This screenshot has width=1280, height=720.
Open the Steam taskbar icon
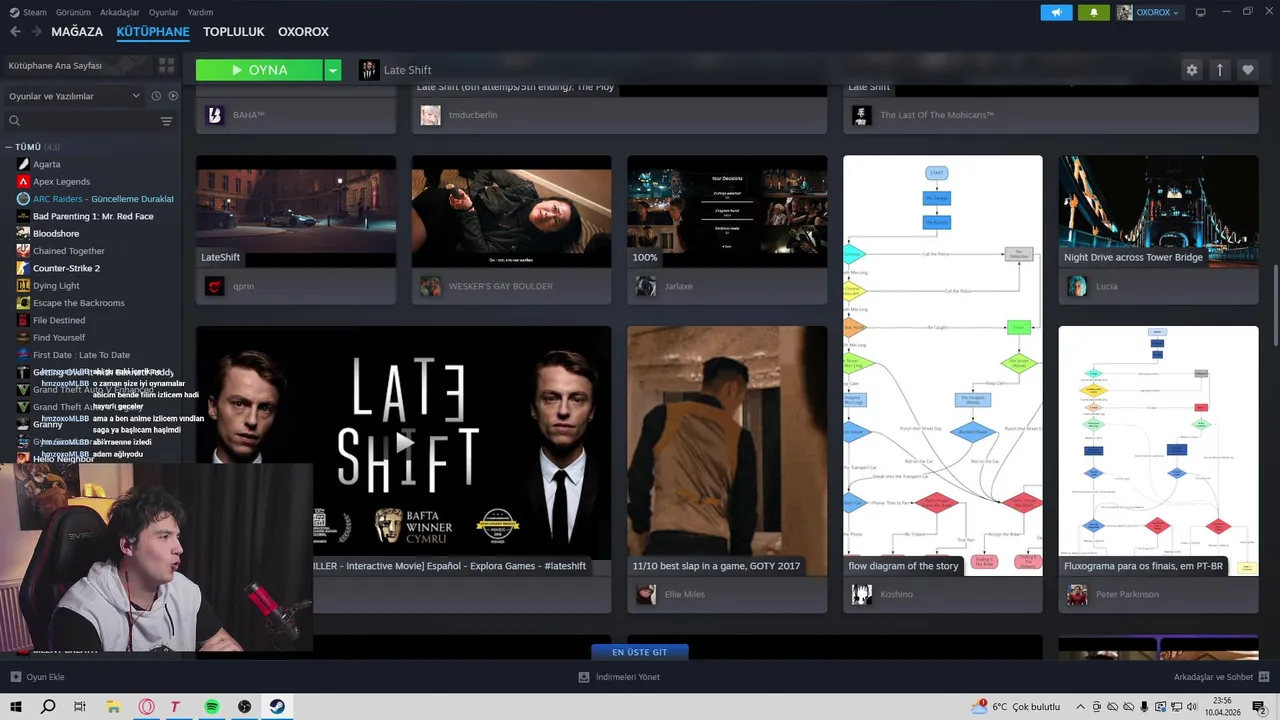(x=277, y=707)
